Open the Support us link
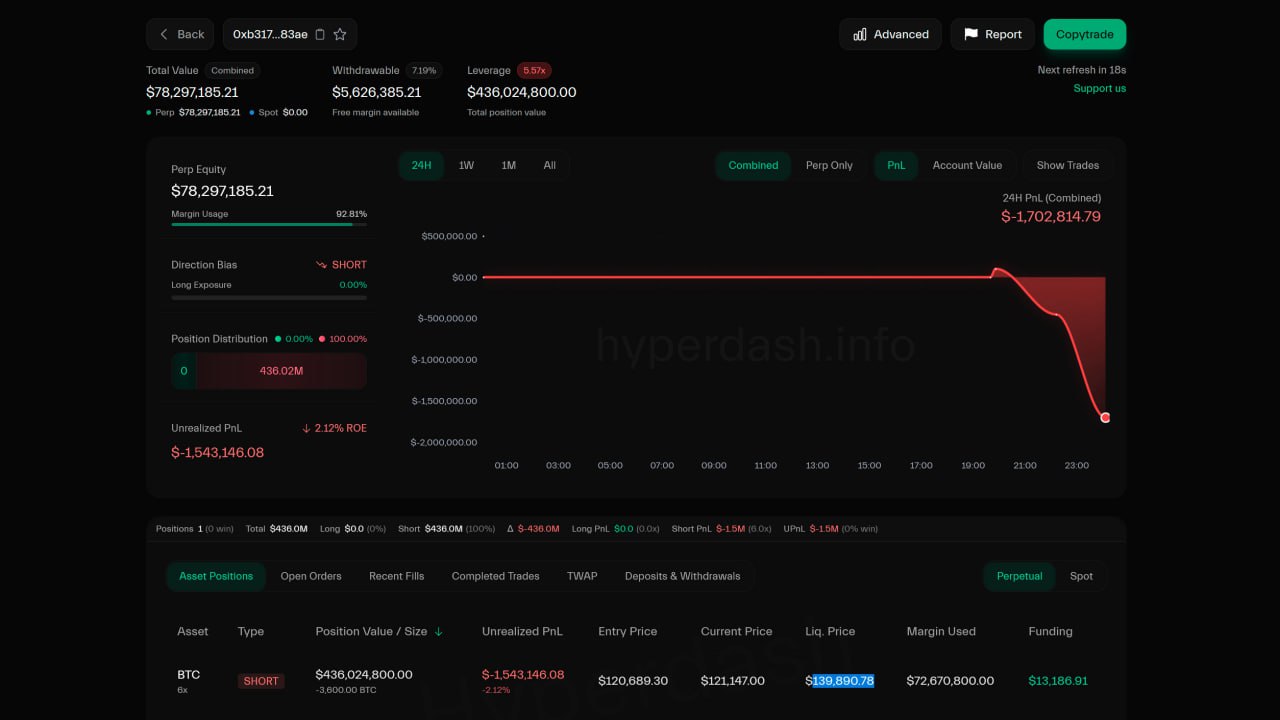The image size is (1280, 720). pyautogui.click(x=1099, y=89)
